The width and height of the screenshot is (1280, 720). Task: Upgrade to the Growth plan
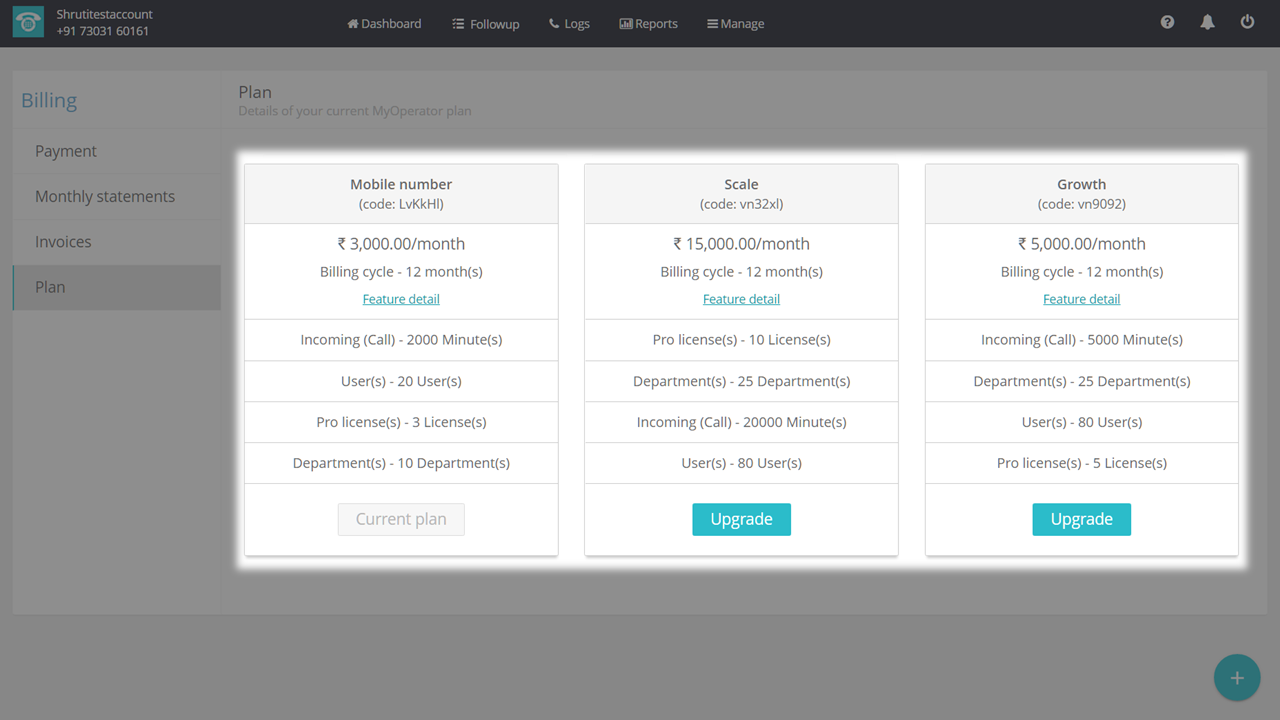1081,519
